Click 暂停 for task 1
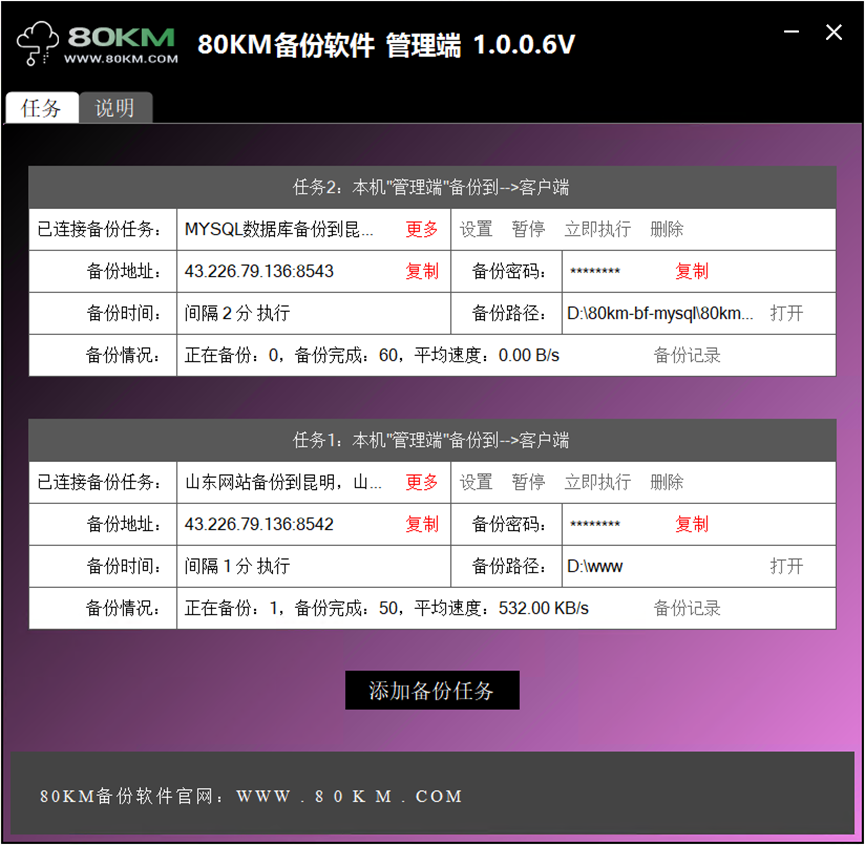Viewport: 865px width, 845px height. tap(528, 482)
